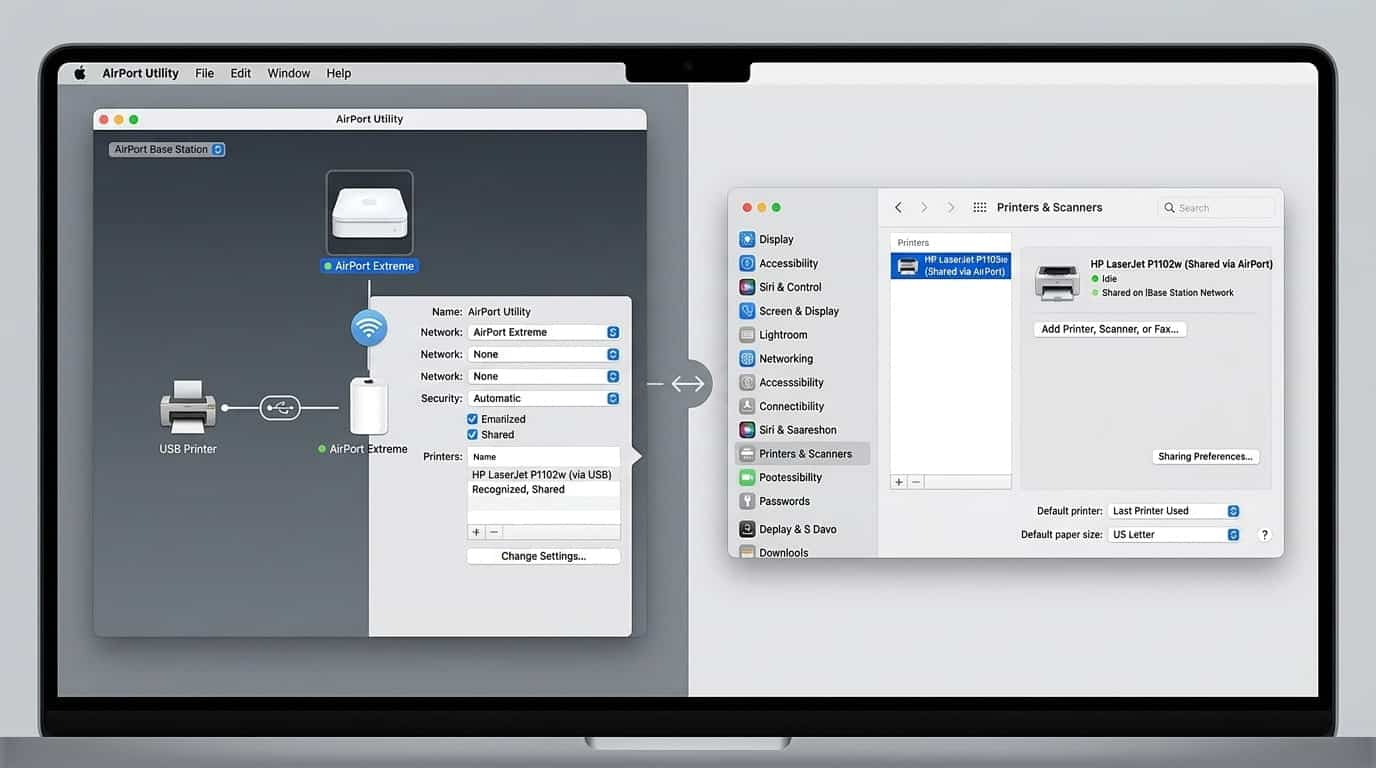Open Accessibility settings in sidebar
The height and width of the screenshot is (768, 1376).
803,263
